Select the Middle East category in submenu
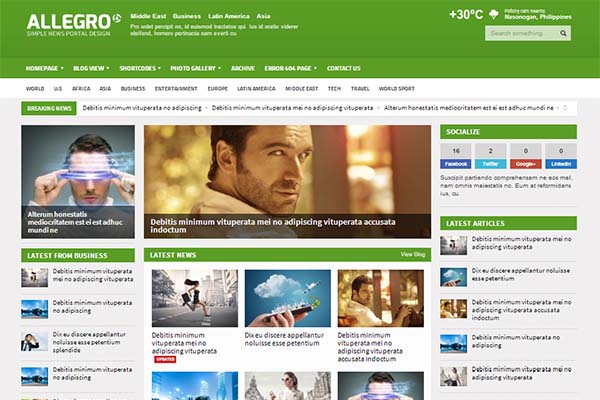The width and height of the screenshot is (600, 400). point(302,88)
